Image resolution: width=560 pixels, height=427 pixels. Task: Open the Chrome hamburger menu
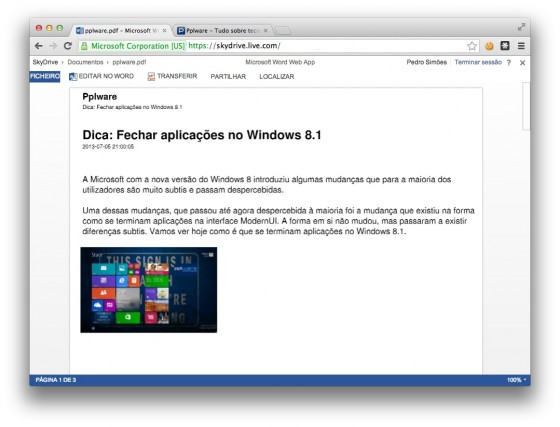[x=521, y=46]
